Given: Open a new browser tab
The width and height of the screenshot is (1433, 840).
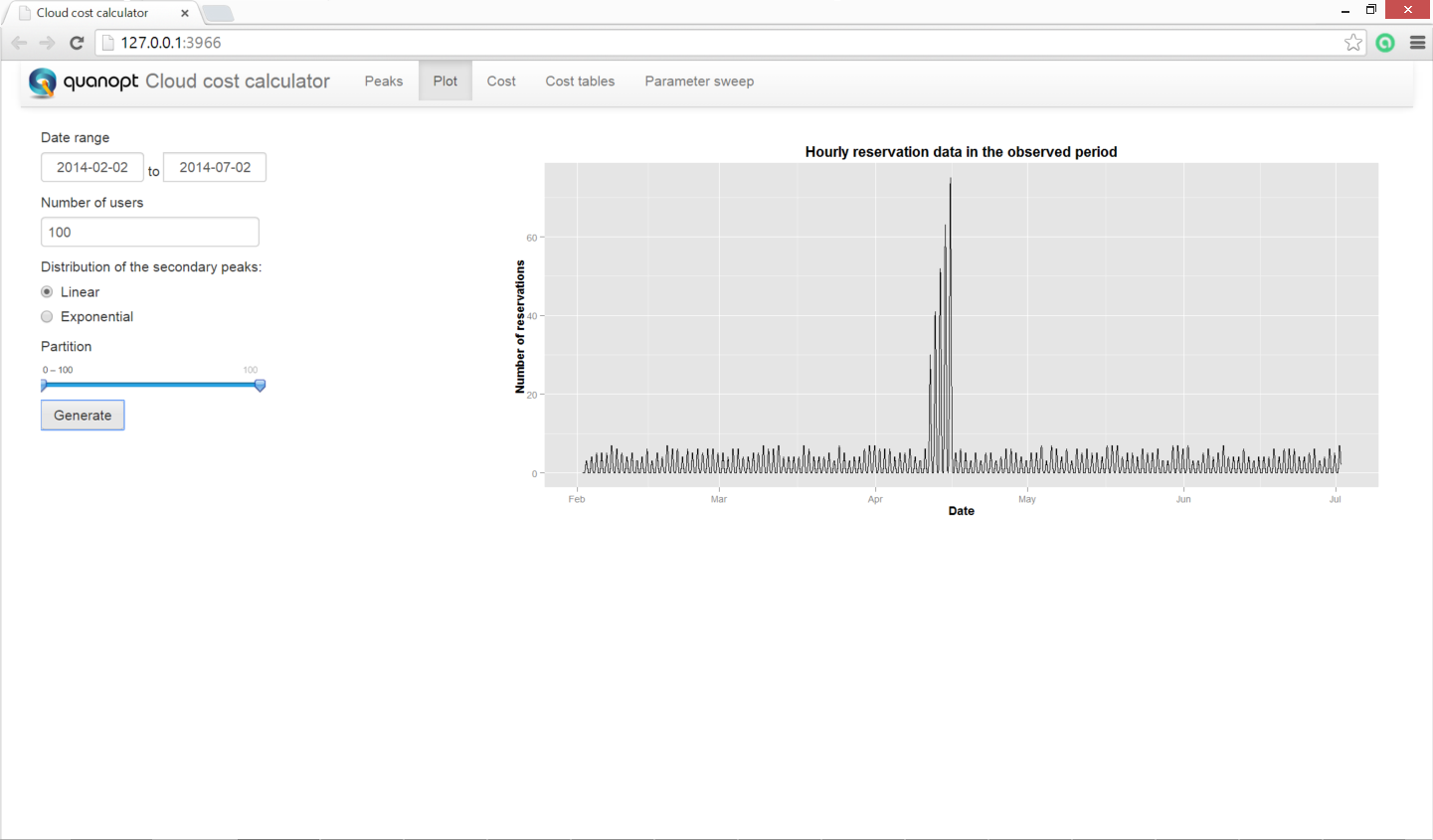Looking at the screenshot, I should [x=218, y=13].
